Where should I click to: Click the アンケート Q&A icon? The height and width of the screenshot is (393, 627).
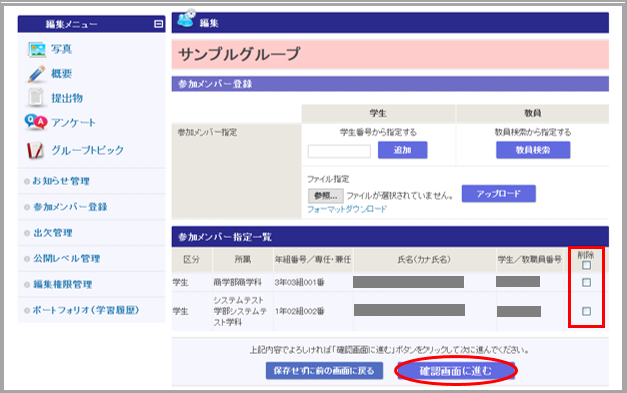(x=36, y=122)
